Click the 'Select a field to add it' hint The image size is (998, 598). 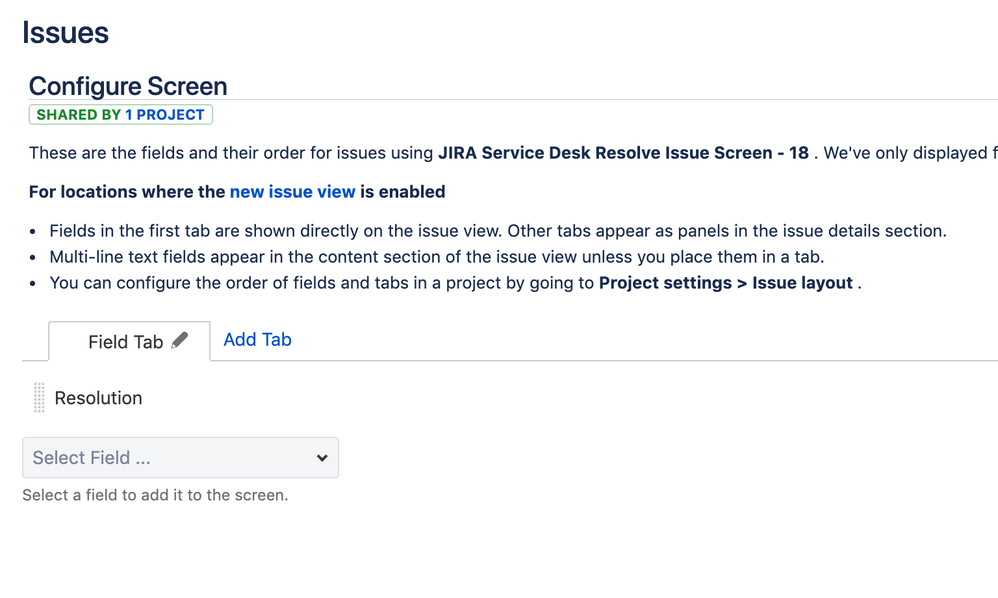coord(155,495)
